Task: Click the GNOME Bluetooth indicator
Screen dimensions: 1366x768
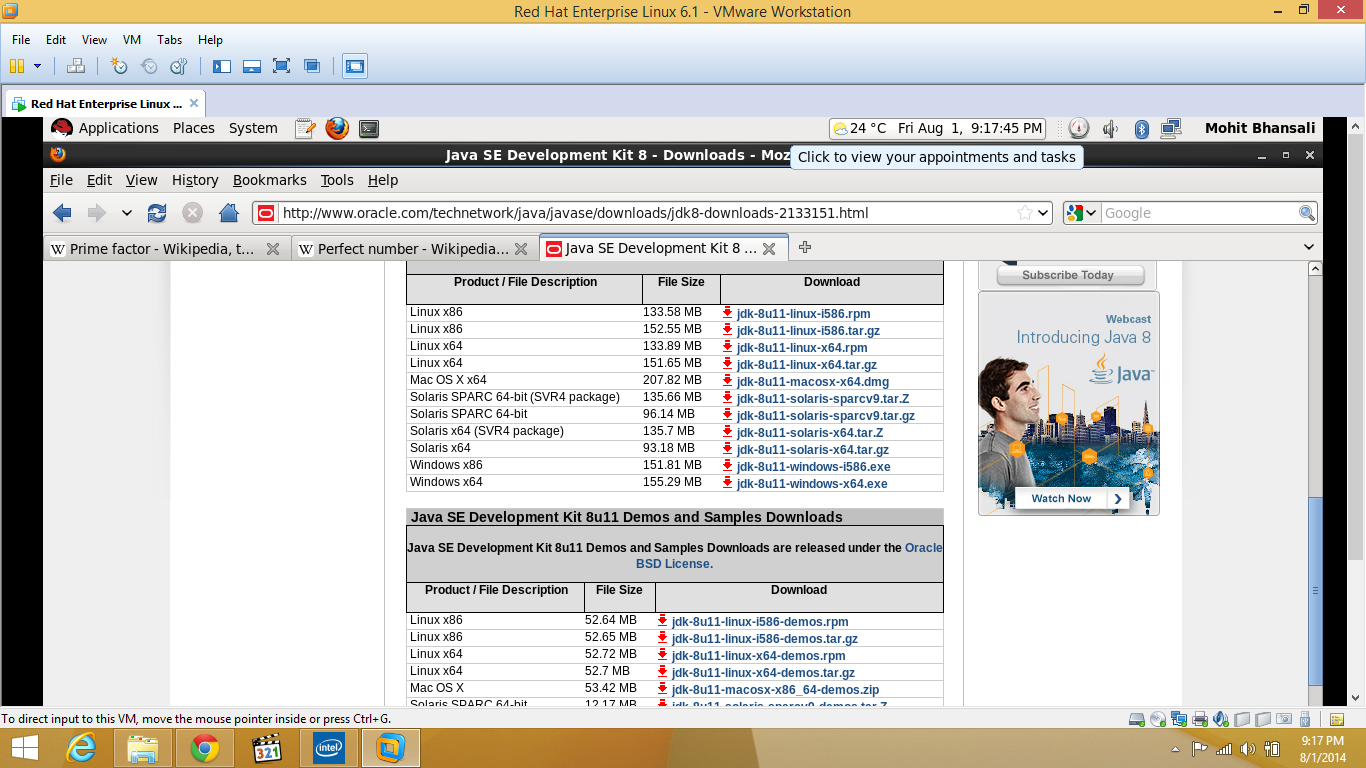Action: pyautogui.click(x=1141, y=128)
